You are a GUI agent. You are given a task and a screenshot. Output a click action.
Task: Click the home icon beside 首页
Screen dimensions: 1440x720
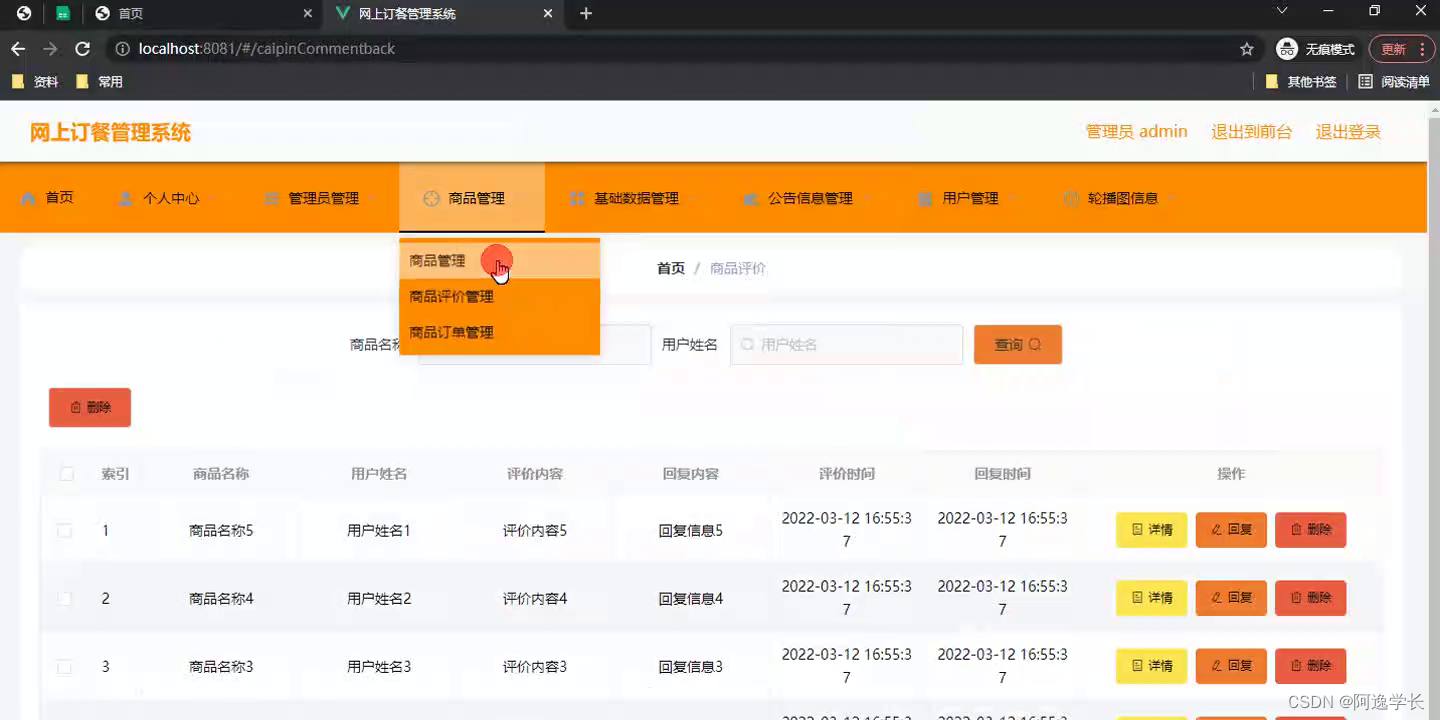[x=28, y=198]
